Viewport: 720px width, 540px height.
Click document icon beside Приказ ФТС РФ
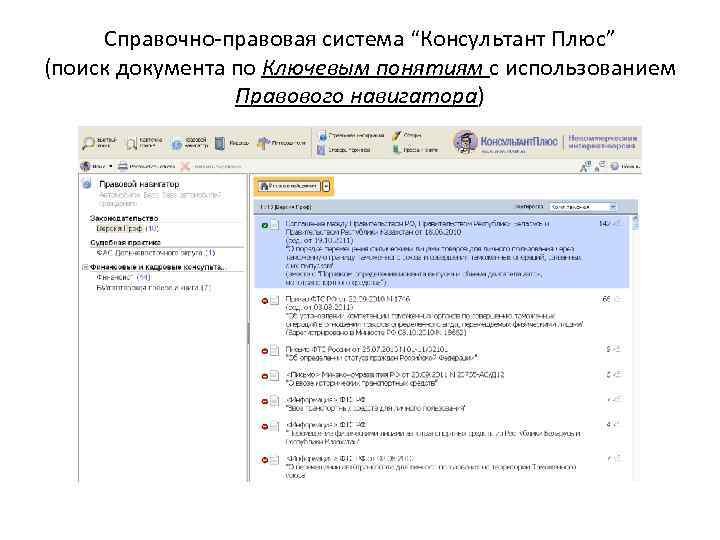275,301
